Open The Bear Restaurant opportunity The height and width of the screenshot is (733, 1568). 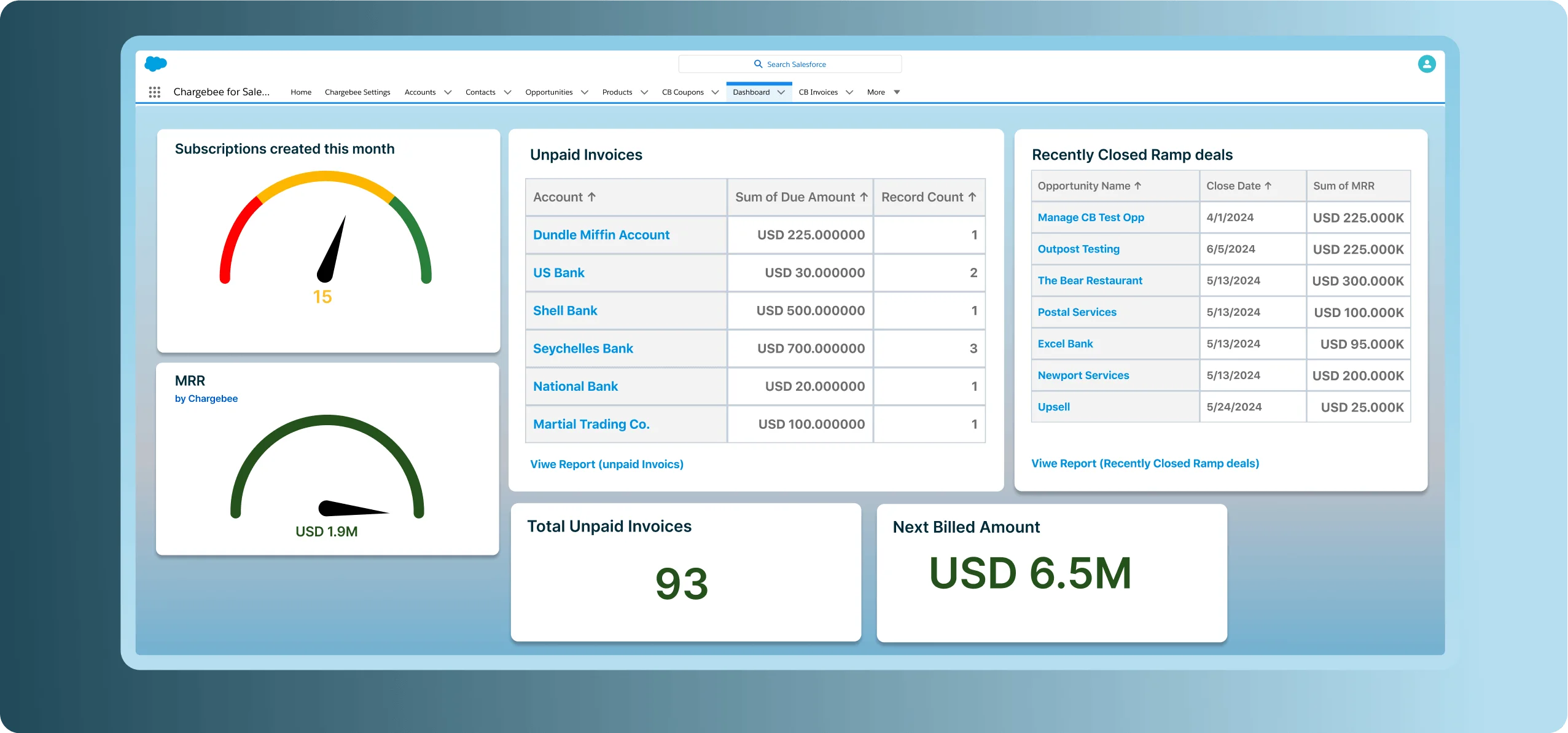point(1090,281)
